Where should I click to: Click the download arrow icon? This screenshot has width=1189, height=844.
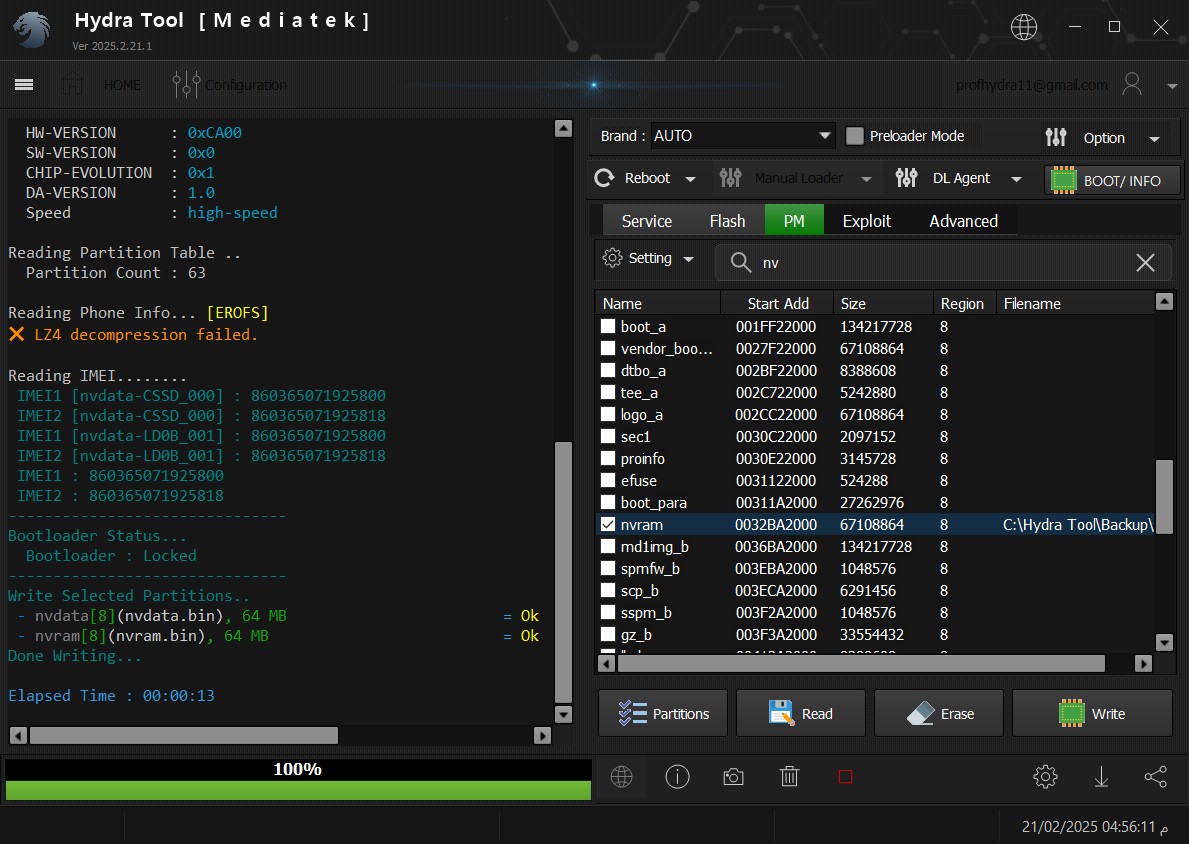coord(1101,777)
